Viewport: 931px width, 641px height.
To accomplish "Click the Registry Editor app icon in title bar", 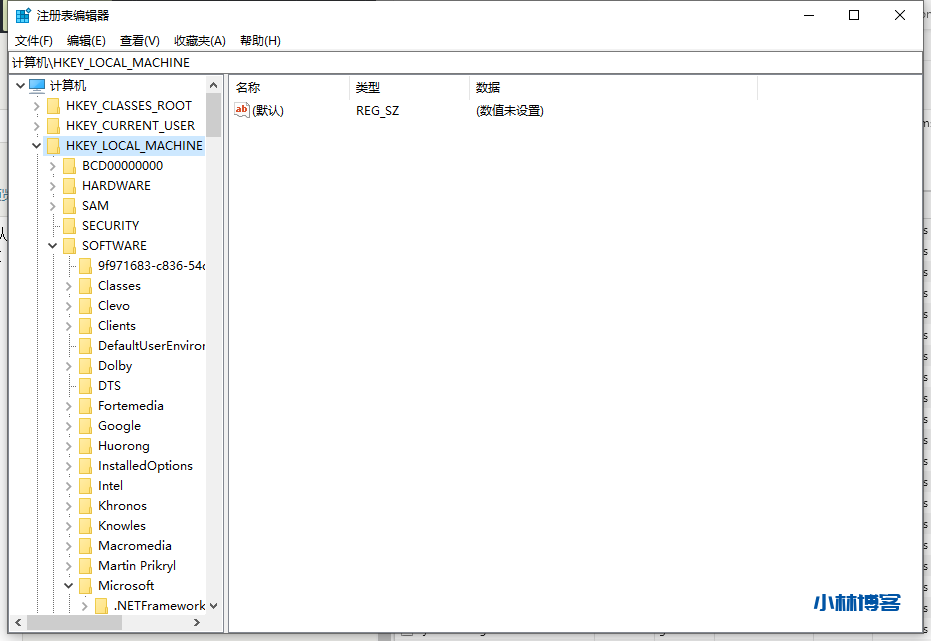I will point(23,15).
